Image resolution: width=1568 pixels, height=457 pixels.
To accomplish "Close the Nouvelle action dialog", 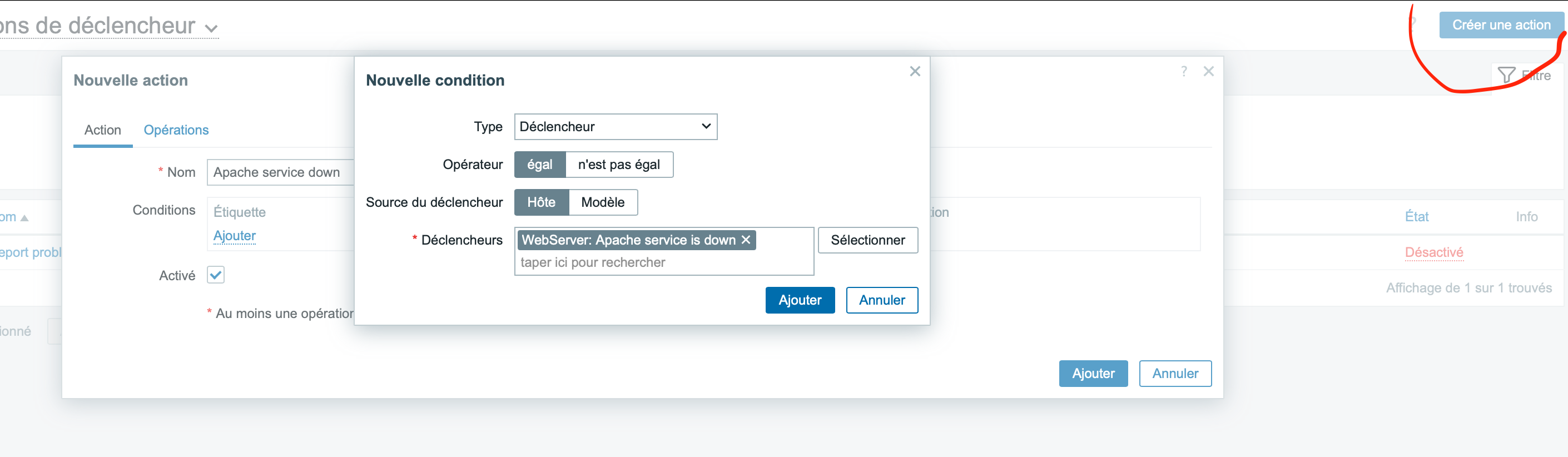I will 1208,72.
